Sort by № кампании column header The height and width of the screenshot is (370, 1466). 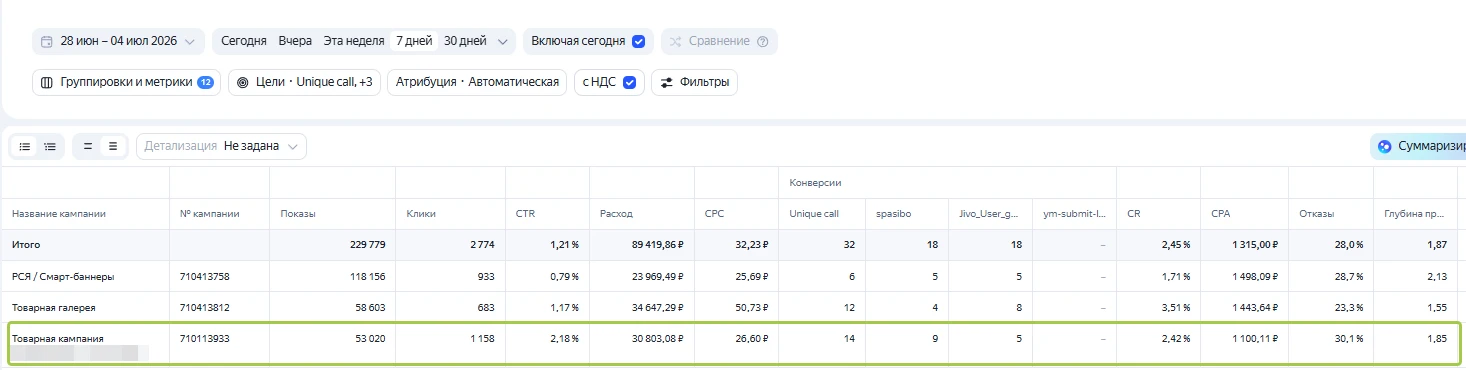[210, 213]
